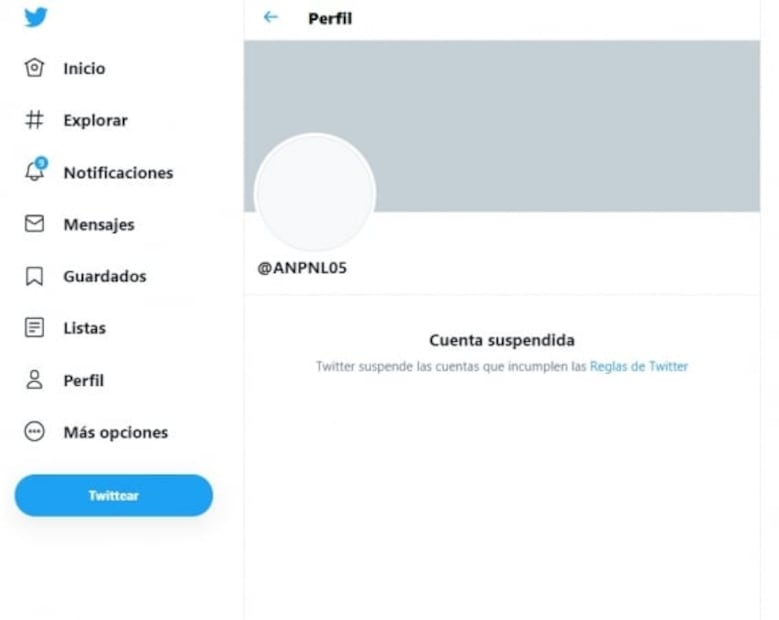Viewport: 779px width, 620px height.
Task: Click the Inicio home icon
Action: (x=34, y=68)
